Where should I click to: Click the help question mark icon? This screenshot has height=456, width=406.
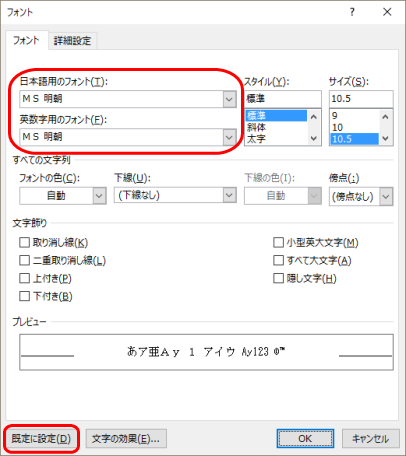[352, 12]
